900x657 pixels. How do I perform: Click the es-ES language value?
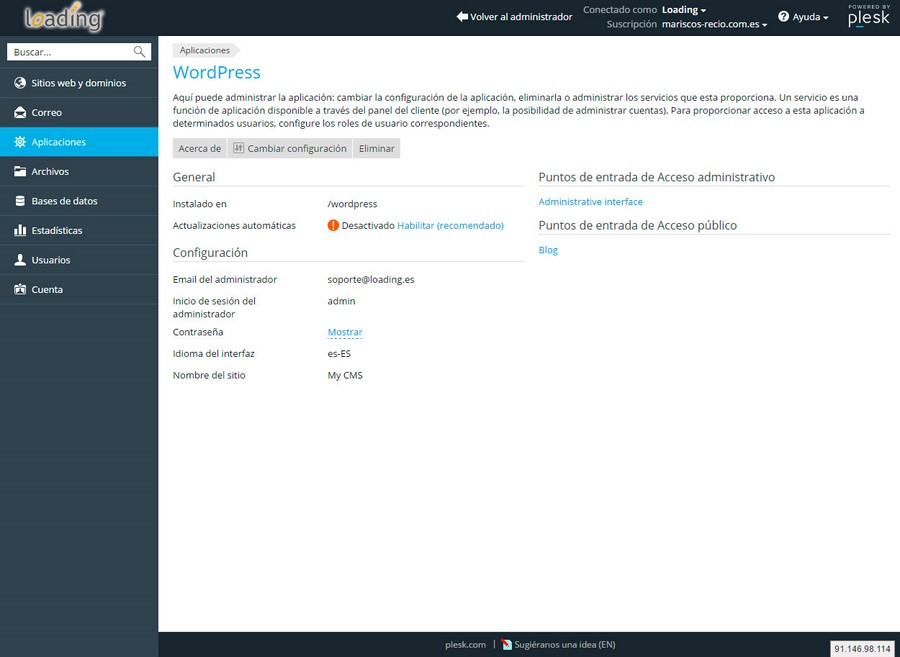[x=339, y=353]
